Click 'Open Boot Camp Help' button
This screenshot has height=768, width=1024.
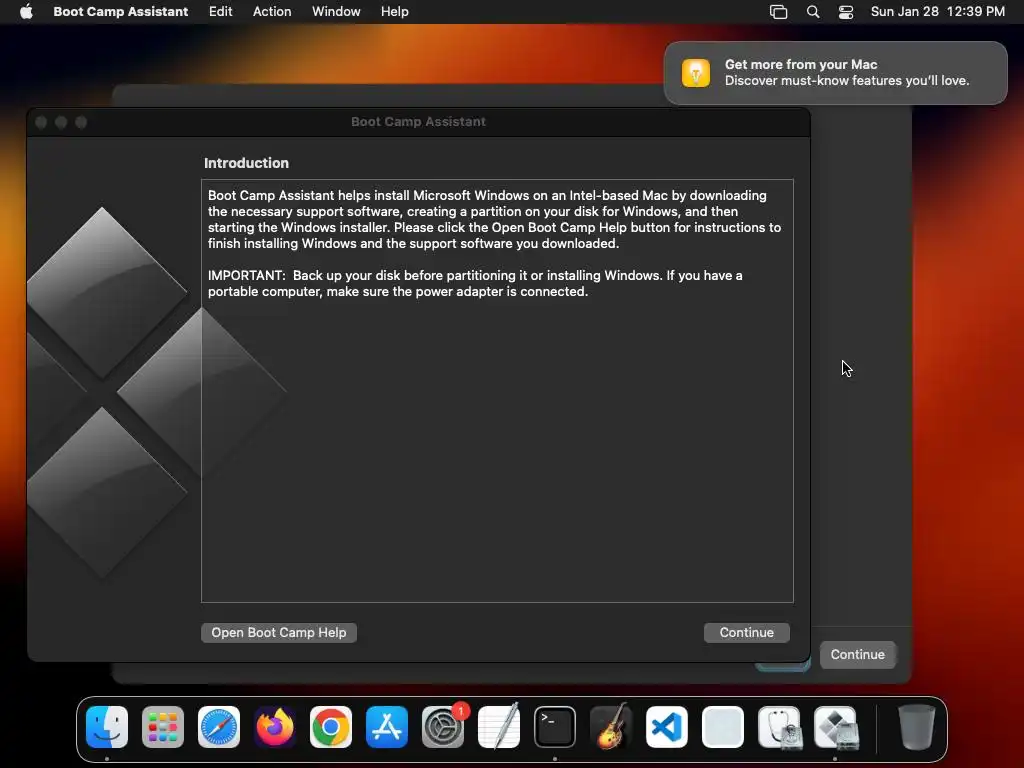pos(279,632)
